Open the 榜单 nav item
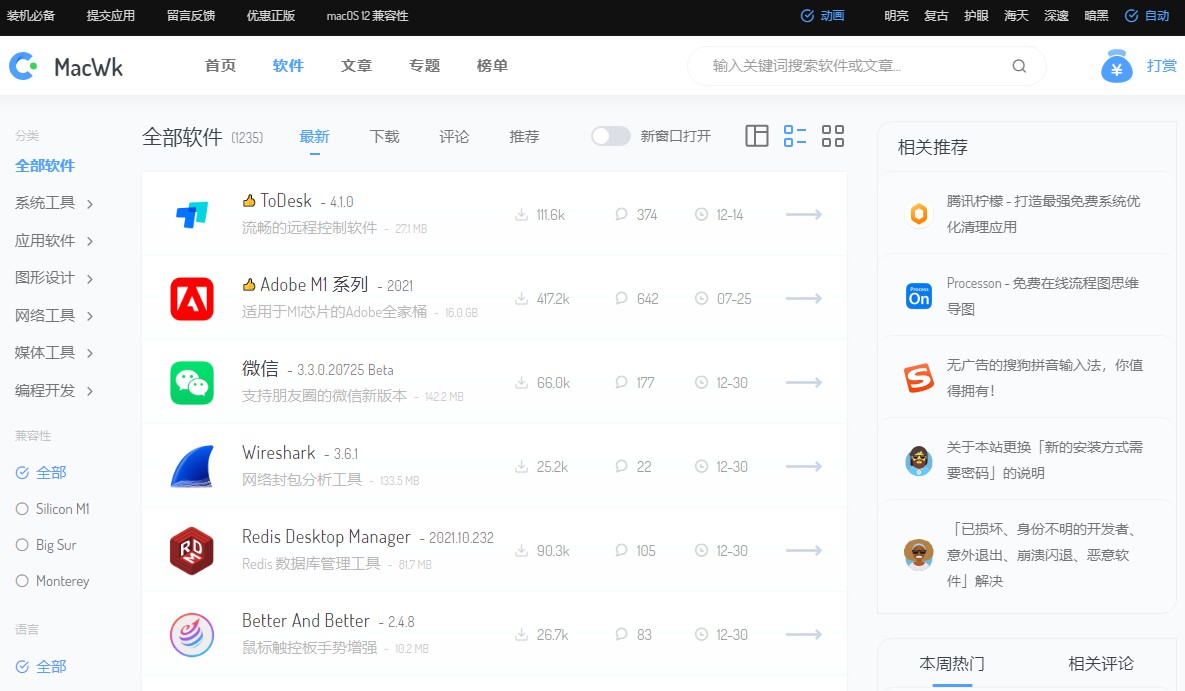This screenshot has height=691, width=1185. pyautogui.click(x=492, y=66)
